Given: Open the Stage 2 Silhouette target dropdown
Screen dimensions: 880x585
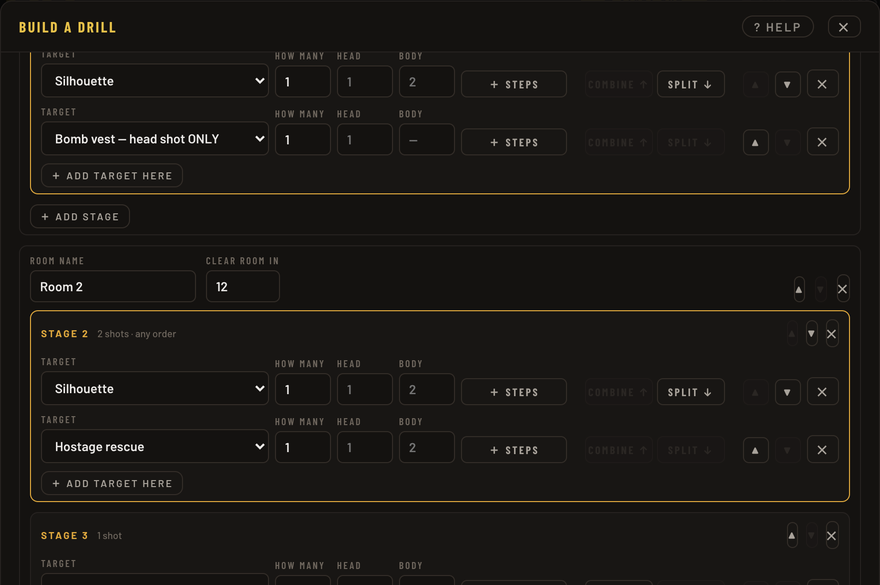Looking at the screenshot, I should pyautogui.click(x=155, y=389).
